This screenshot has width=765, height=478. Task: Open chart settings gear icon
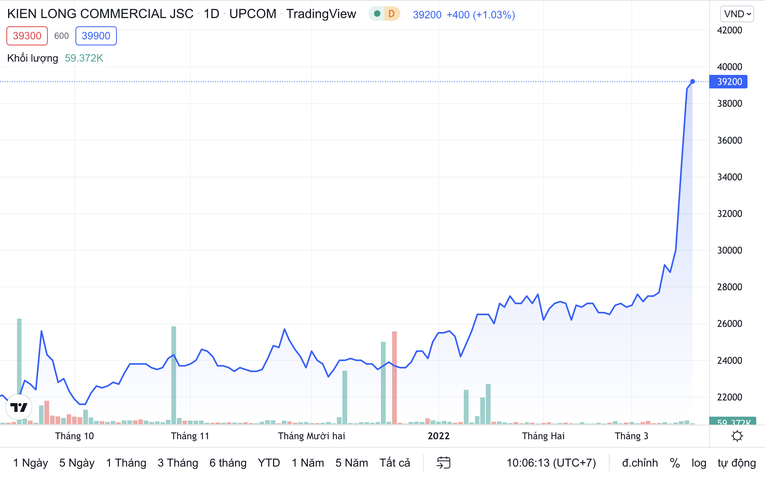click(737, 436)
